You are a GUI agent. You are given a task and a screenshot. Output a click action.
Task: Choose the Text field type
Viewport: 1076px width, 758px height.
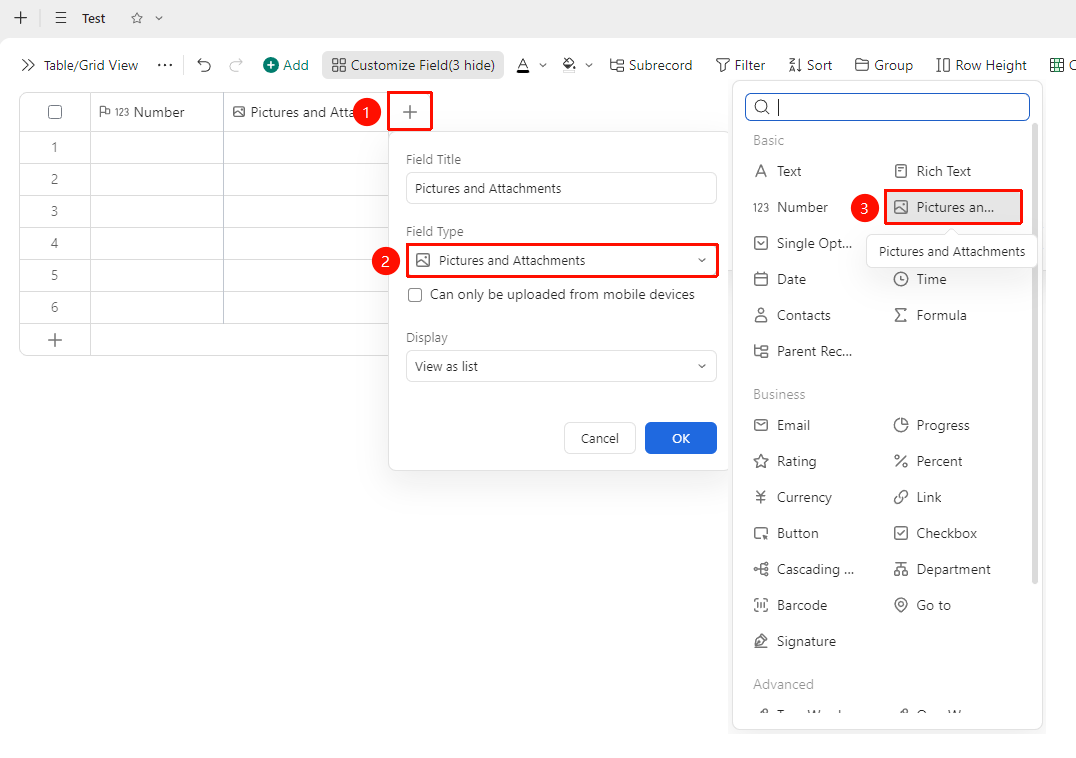pyautogui.click(x=777, y=171)
